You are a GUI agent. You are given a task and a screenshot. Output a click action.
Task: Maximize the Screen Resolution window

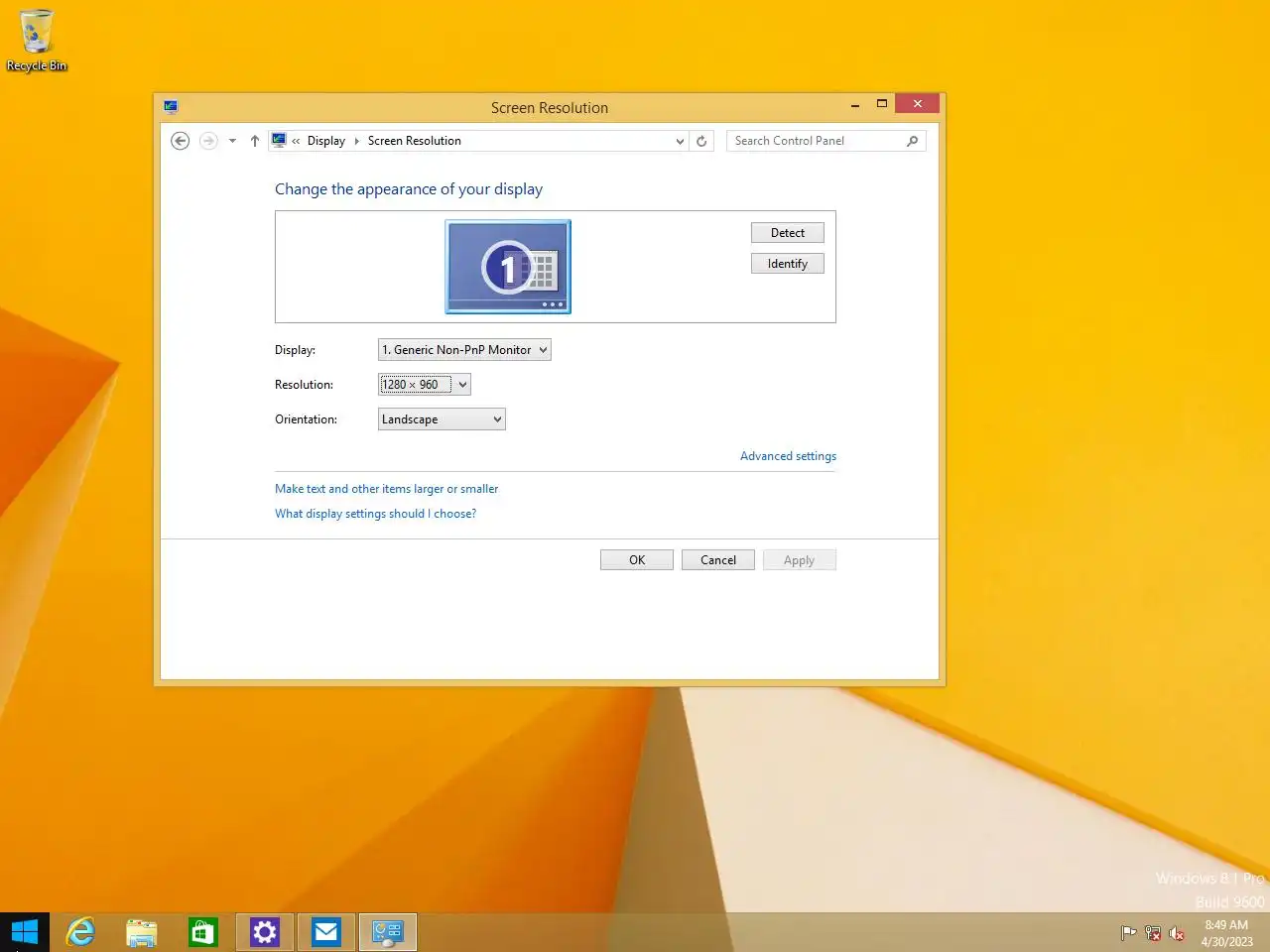(881, 104)
